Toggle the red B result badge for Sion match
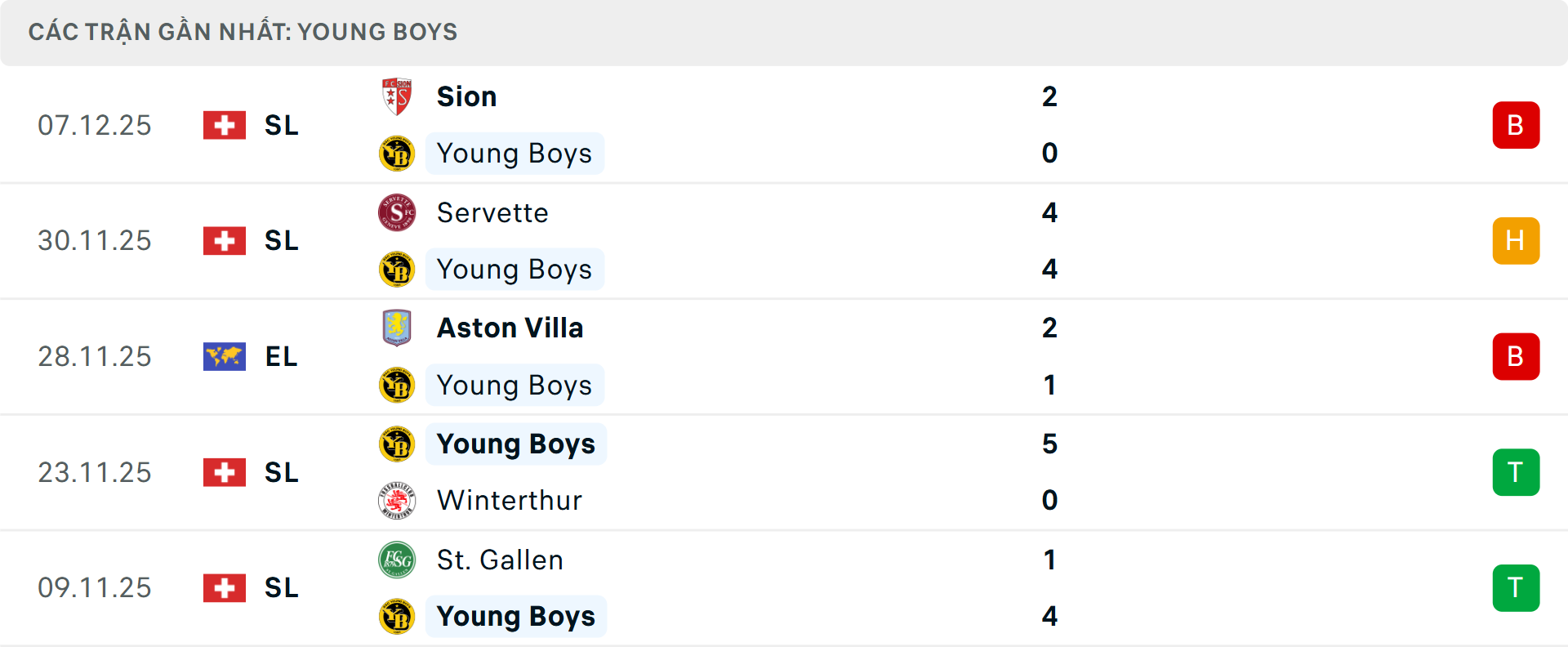The width and height of the screenshot is (1568, 647). coord(1516,125)
